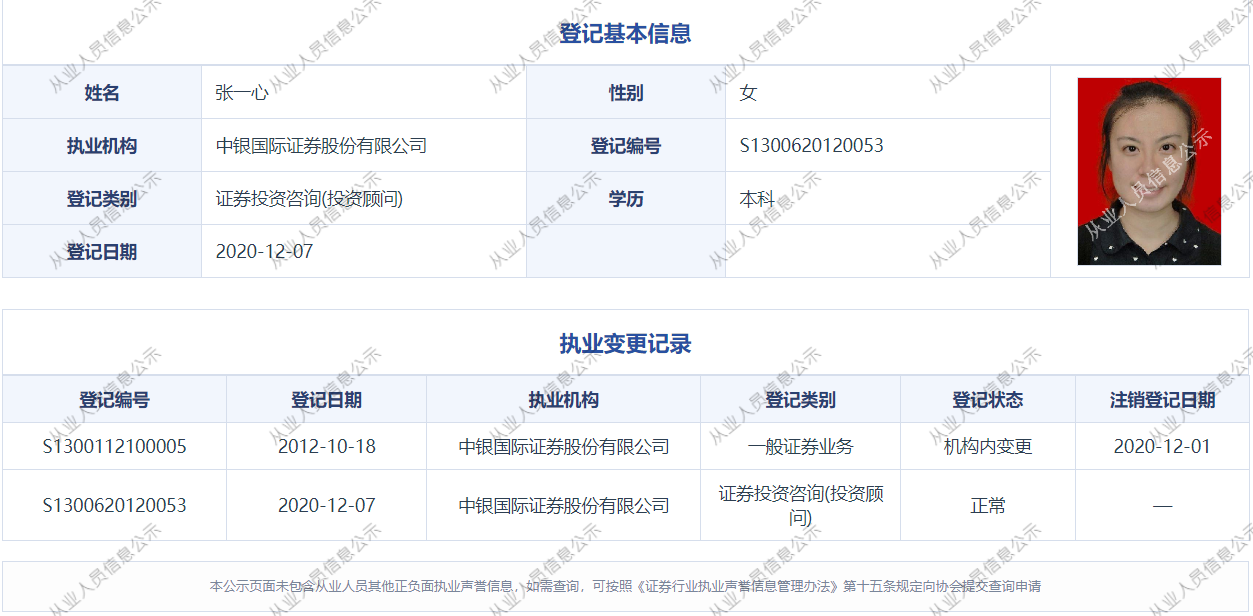
Task: Click the gender value 女
Action: [x=748, y=93]
